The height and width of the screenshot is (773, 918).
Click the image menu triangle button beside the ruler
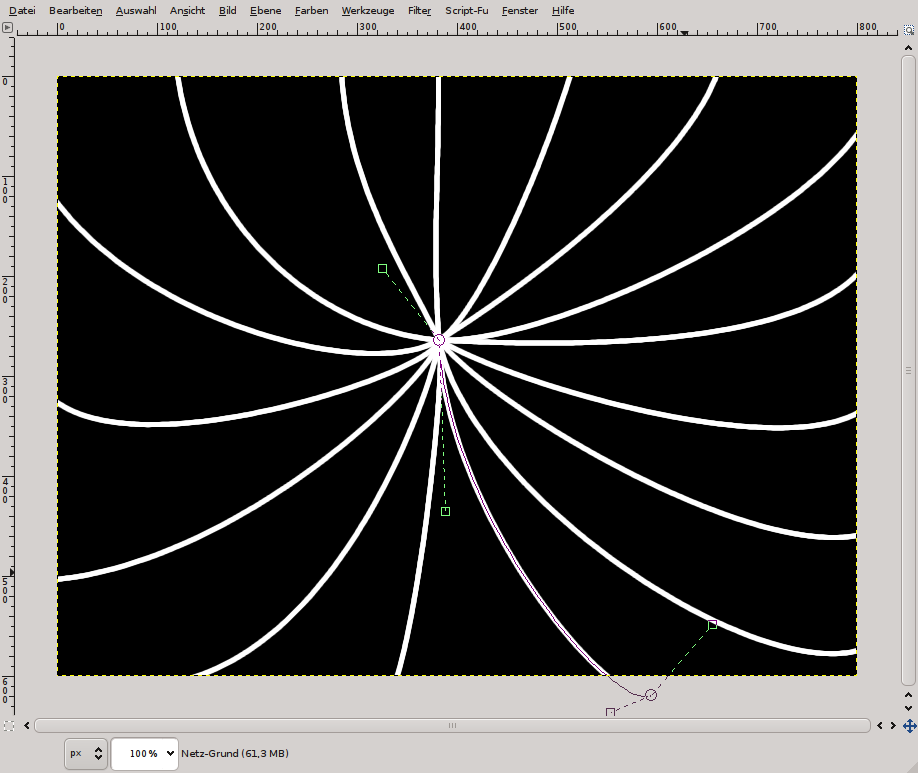coord(7,28)
